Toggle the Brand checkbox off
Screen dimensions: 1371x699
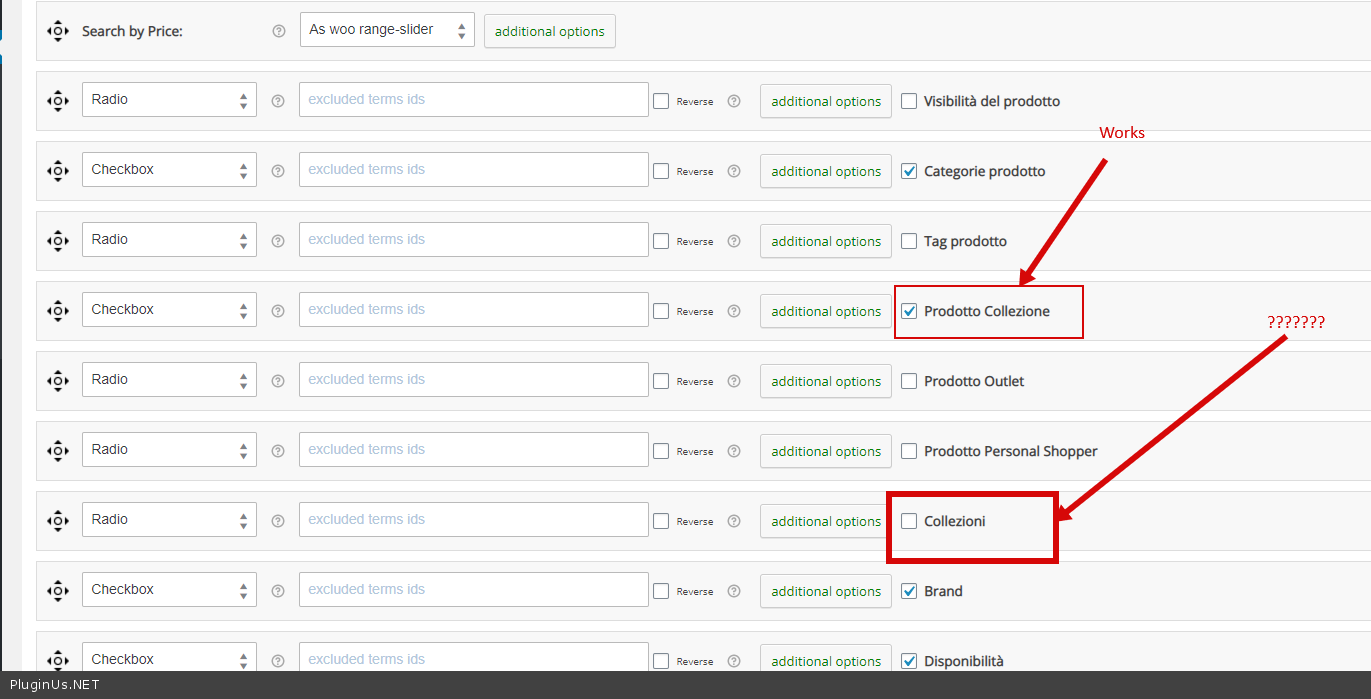click(x=909, y=591)
